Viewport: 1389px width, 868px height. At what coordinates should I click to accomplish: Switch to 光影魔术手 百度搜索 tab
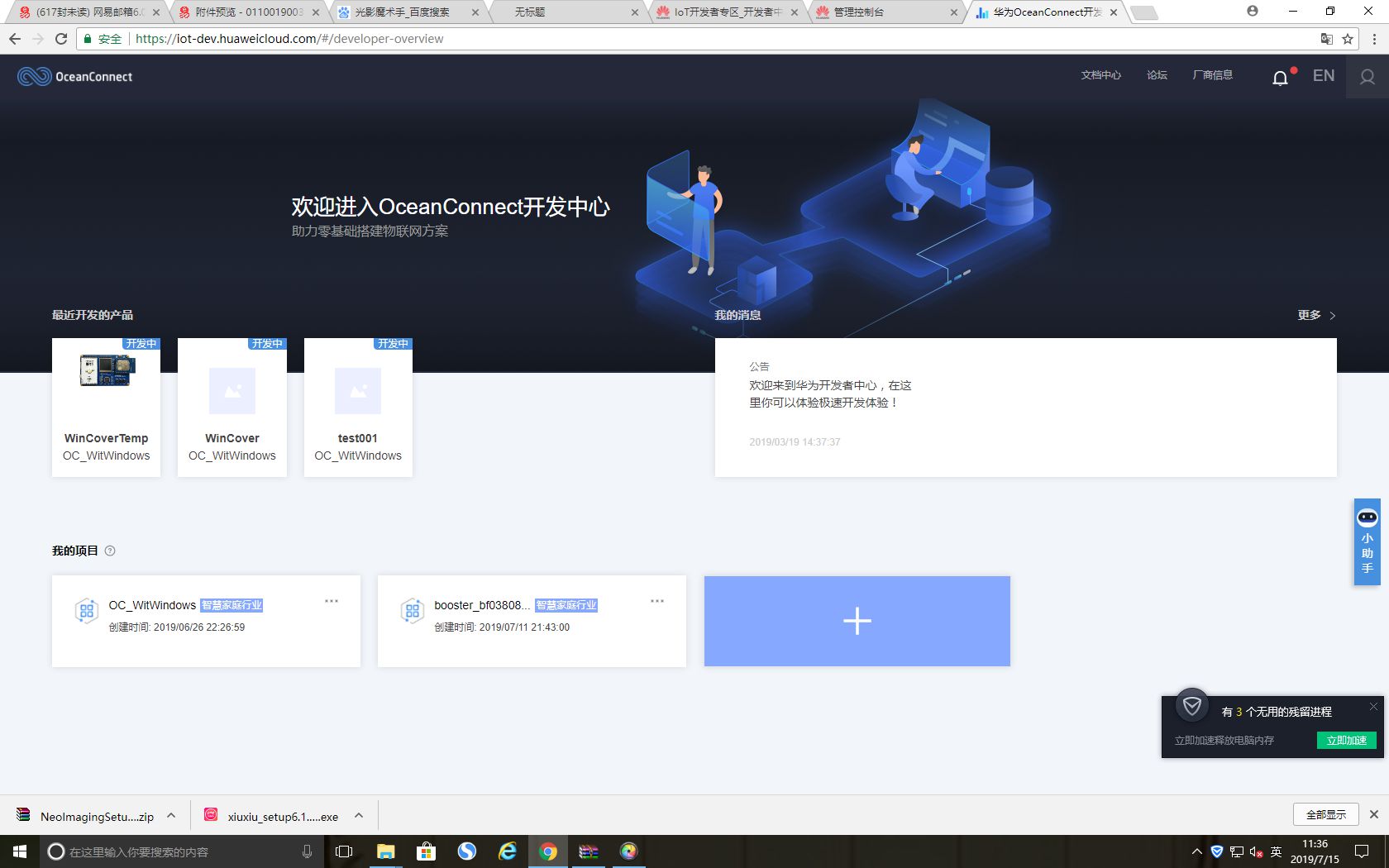(x=408, y=12)
